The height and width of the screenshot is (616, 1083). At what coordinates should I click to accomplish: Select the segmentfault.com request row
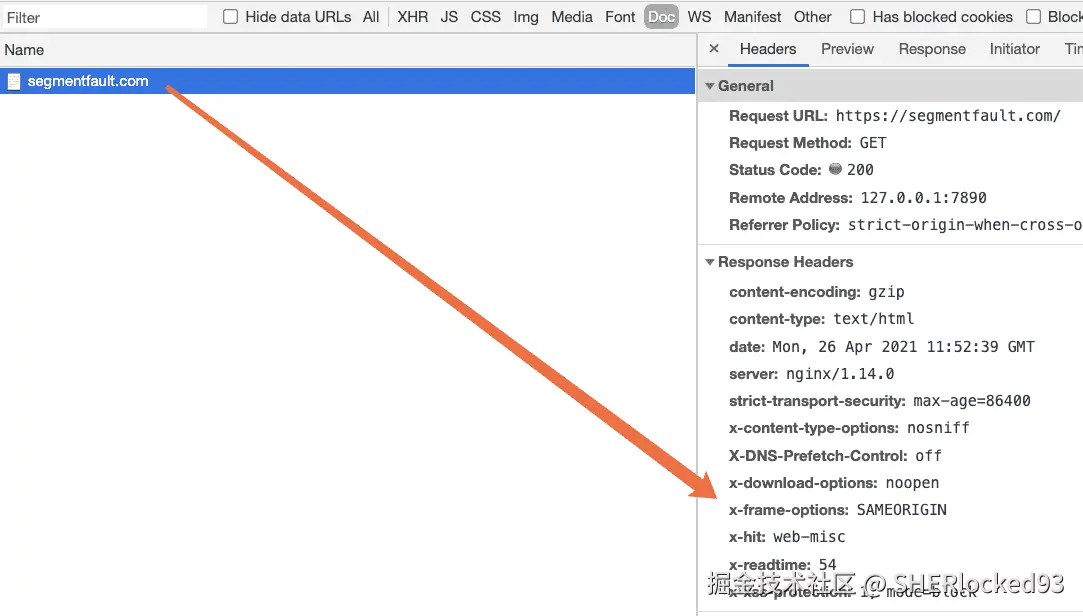click(347, 81)
